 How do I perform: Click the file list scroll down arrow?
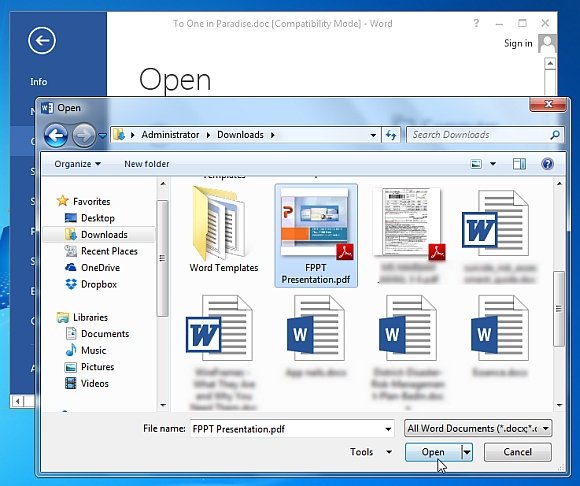[x=559, y=405]
